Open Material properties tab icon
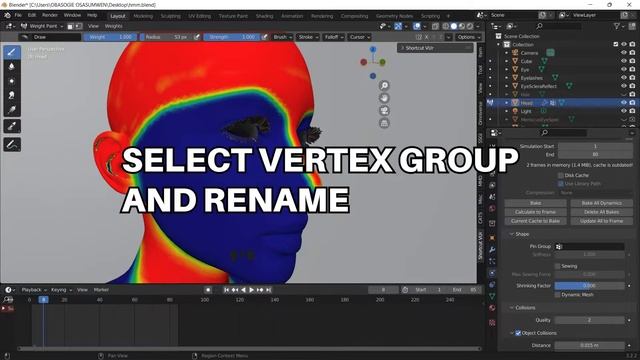This screenshot has width=640, height=360. coord(492,308)
